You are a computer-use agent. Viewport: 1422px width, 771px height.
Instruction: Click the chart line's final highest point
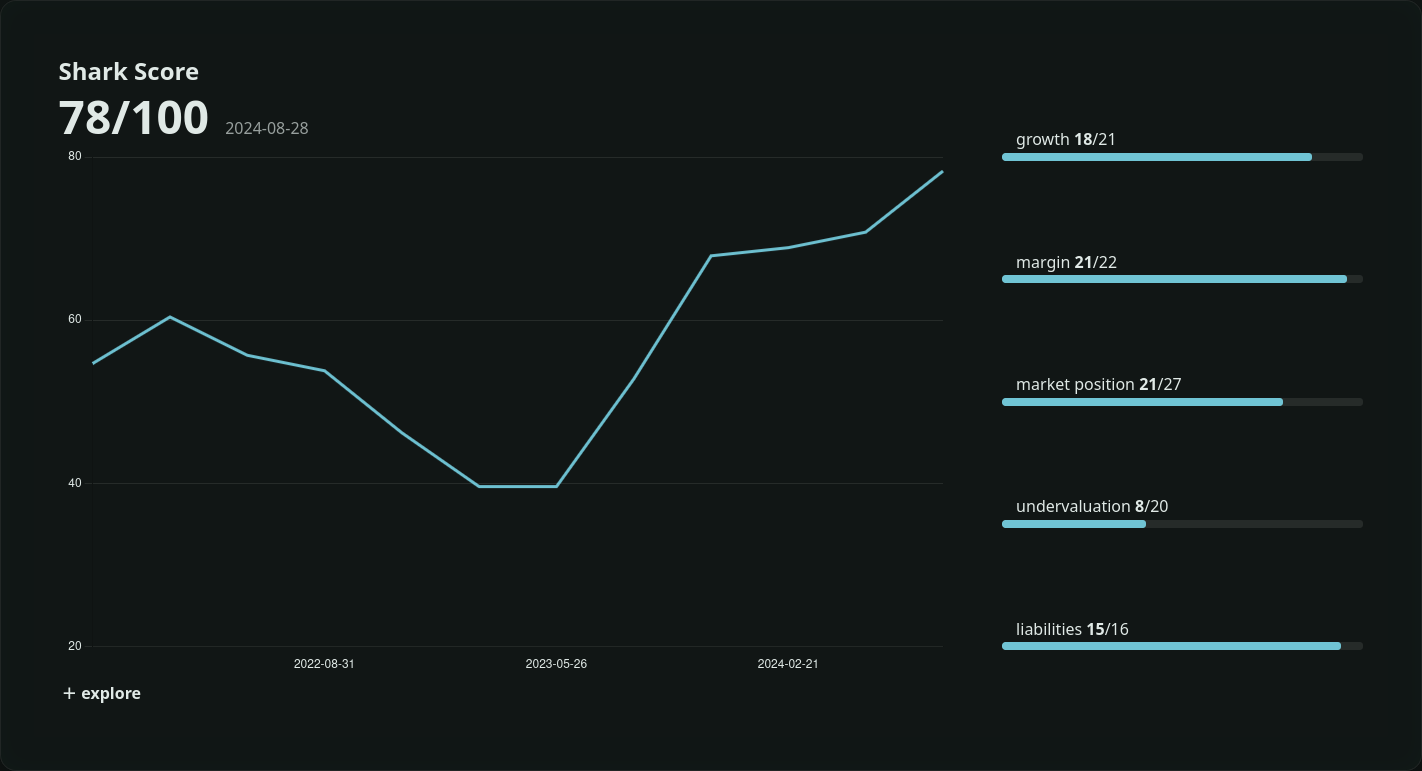tap(942, 172)
